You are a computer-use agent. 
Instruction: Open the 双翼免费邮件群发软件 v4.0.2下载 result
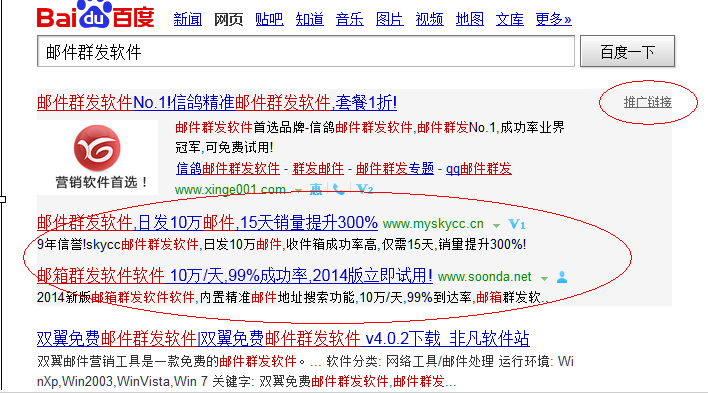pyautogui.click(x=283, y=338)
